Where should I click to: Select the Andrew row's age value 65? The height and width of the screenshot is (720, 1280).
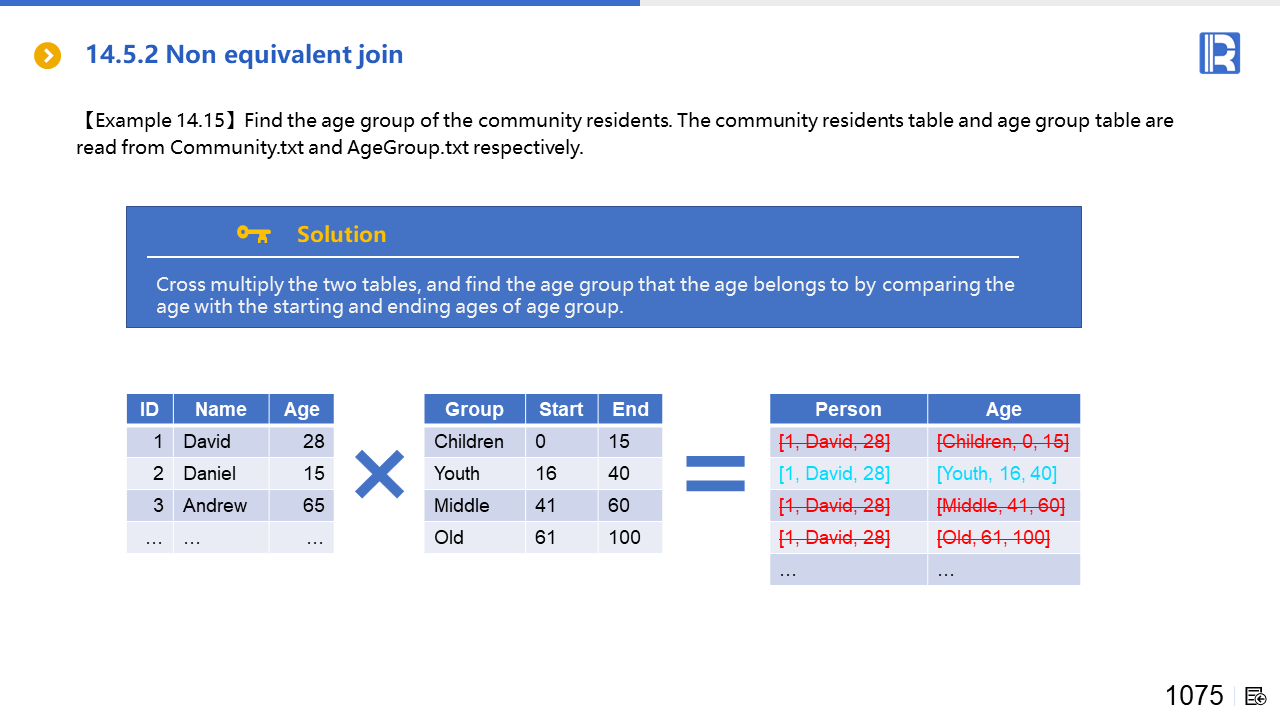point(313,505)
